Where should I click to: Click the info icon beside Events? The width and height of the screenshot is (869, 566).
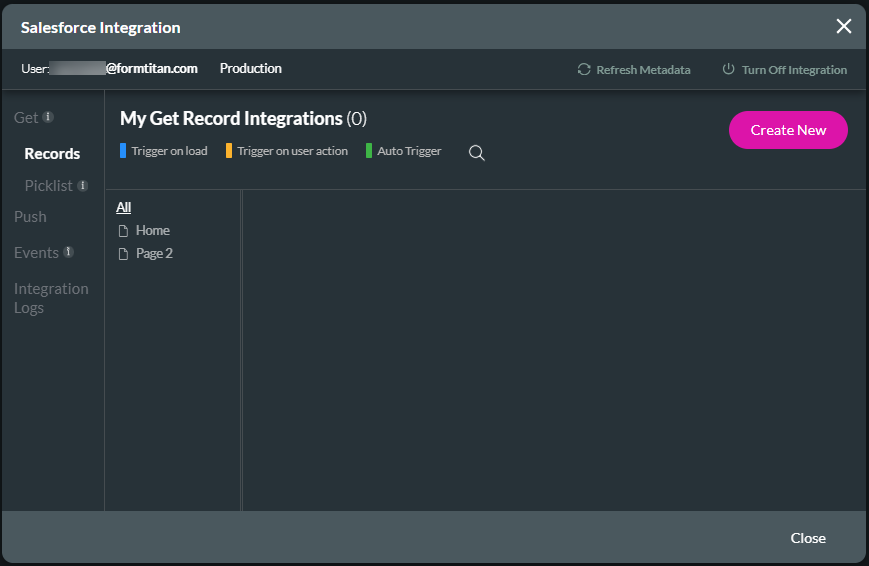pos(69,252)
